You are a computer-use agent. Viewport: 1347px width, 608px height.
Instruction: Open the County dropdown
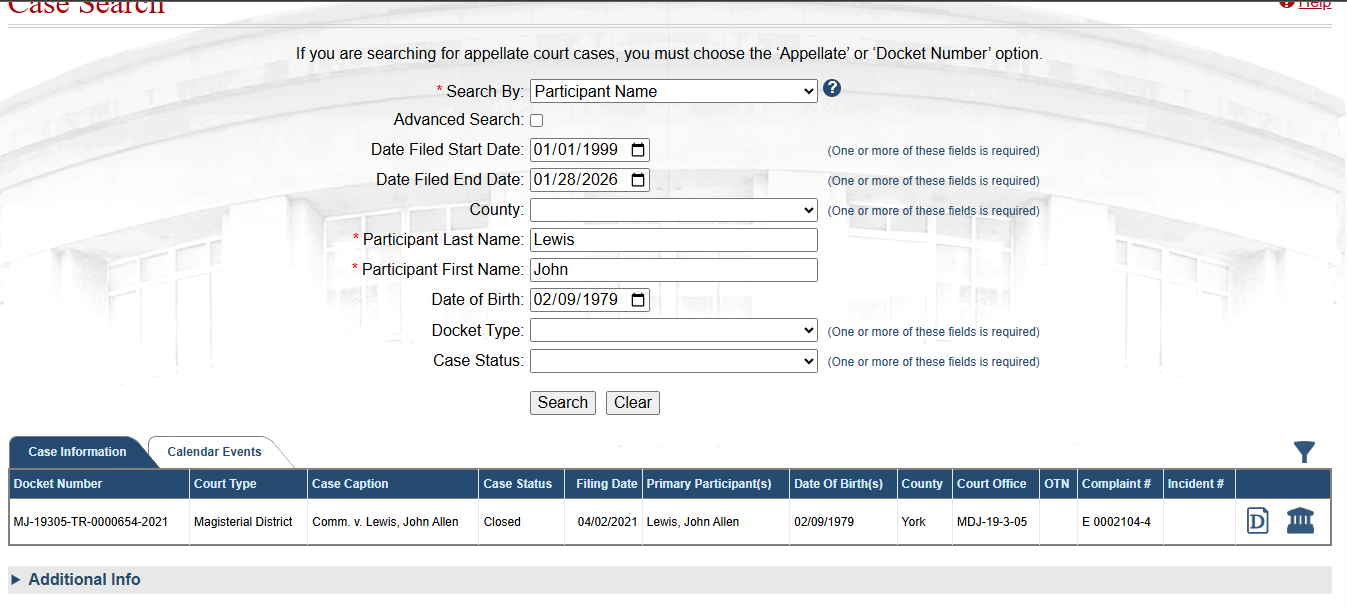click(x=673, y=210)
